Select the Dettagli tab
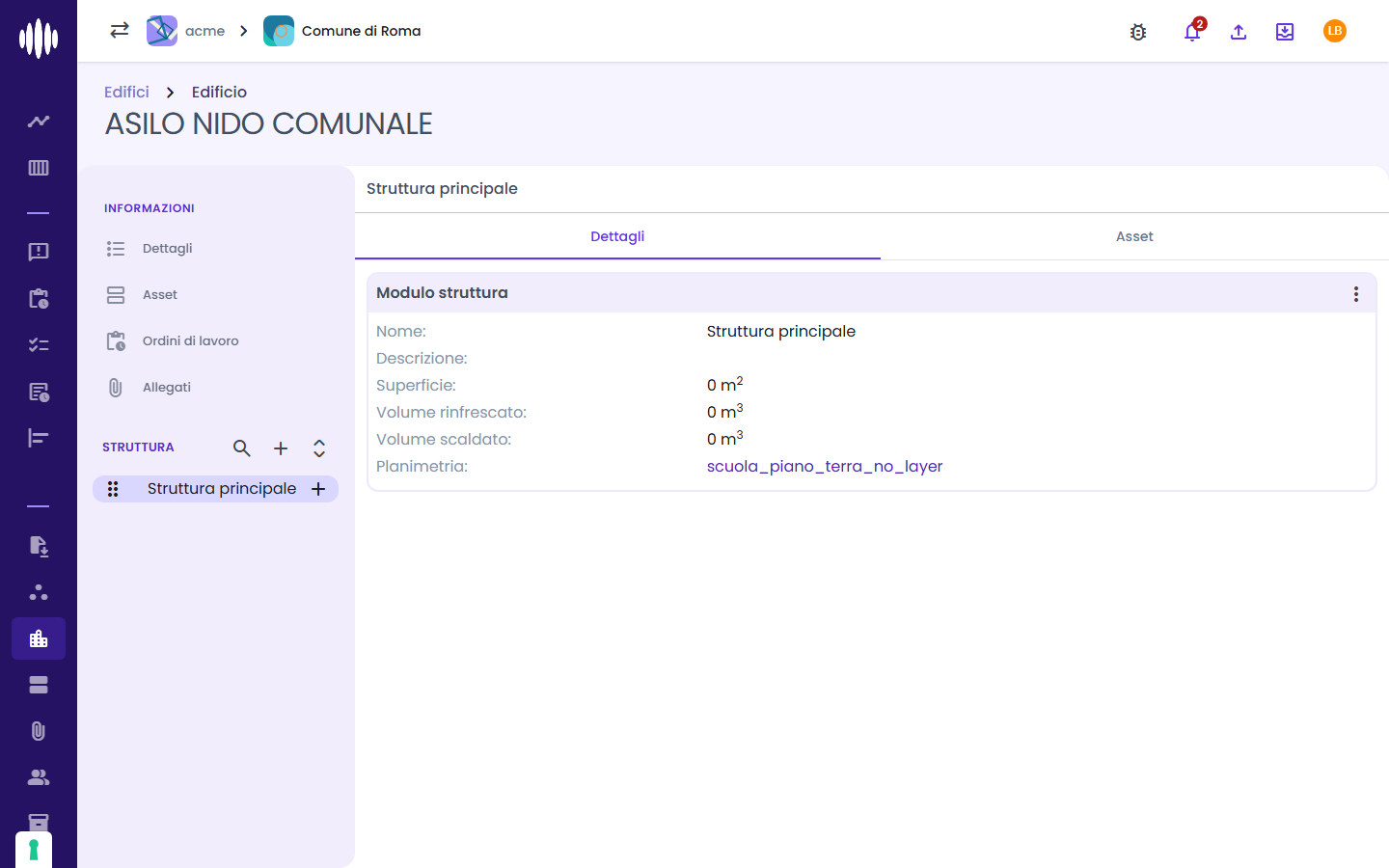The image size is (1389, 868). [617, 236]
